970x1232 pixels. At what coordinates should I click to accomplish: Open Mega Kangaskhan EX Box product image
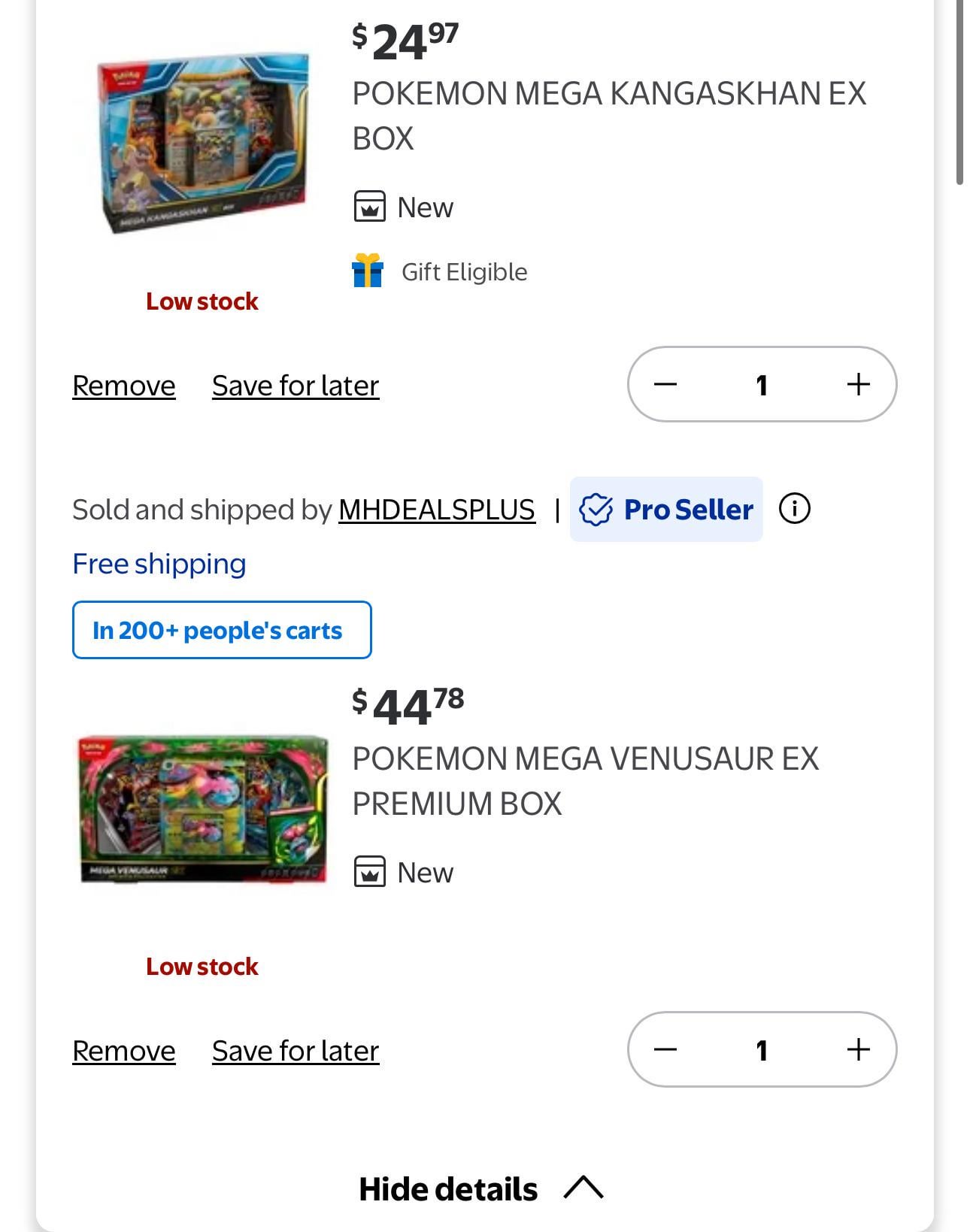click(x=203, y=143)
